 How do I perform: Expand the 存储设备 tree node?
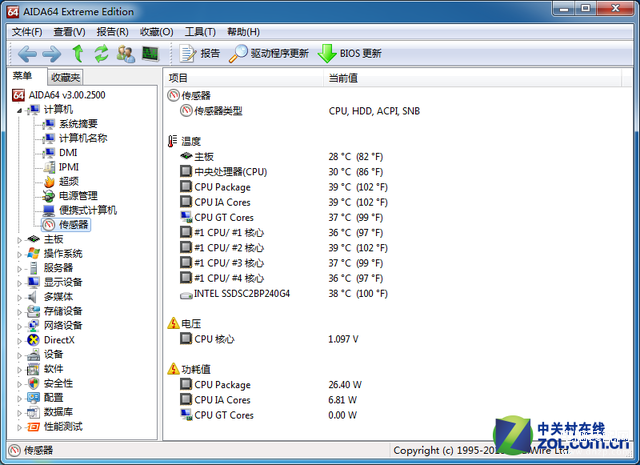pyautogui.click(x=19, y=311)
